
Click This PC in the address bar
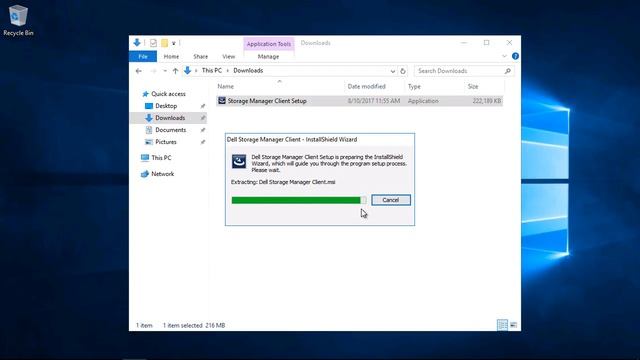click(211, 71)
